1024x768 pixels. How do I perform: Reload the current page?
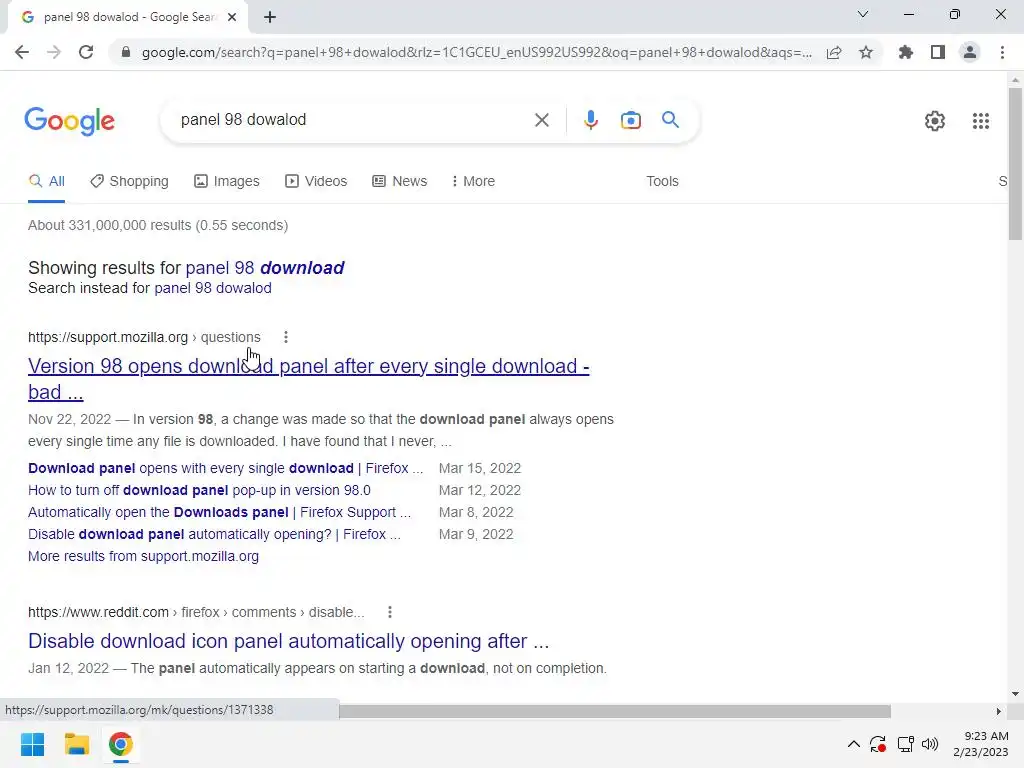pos(86,52)
